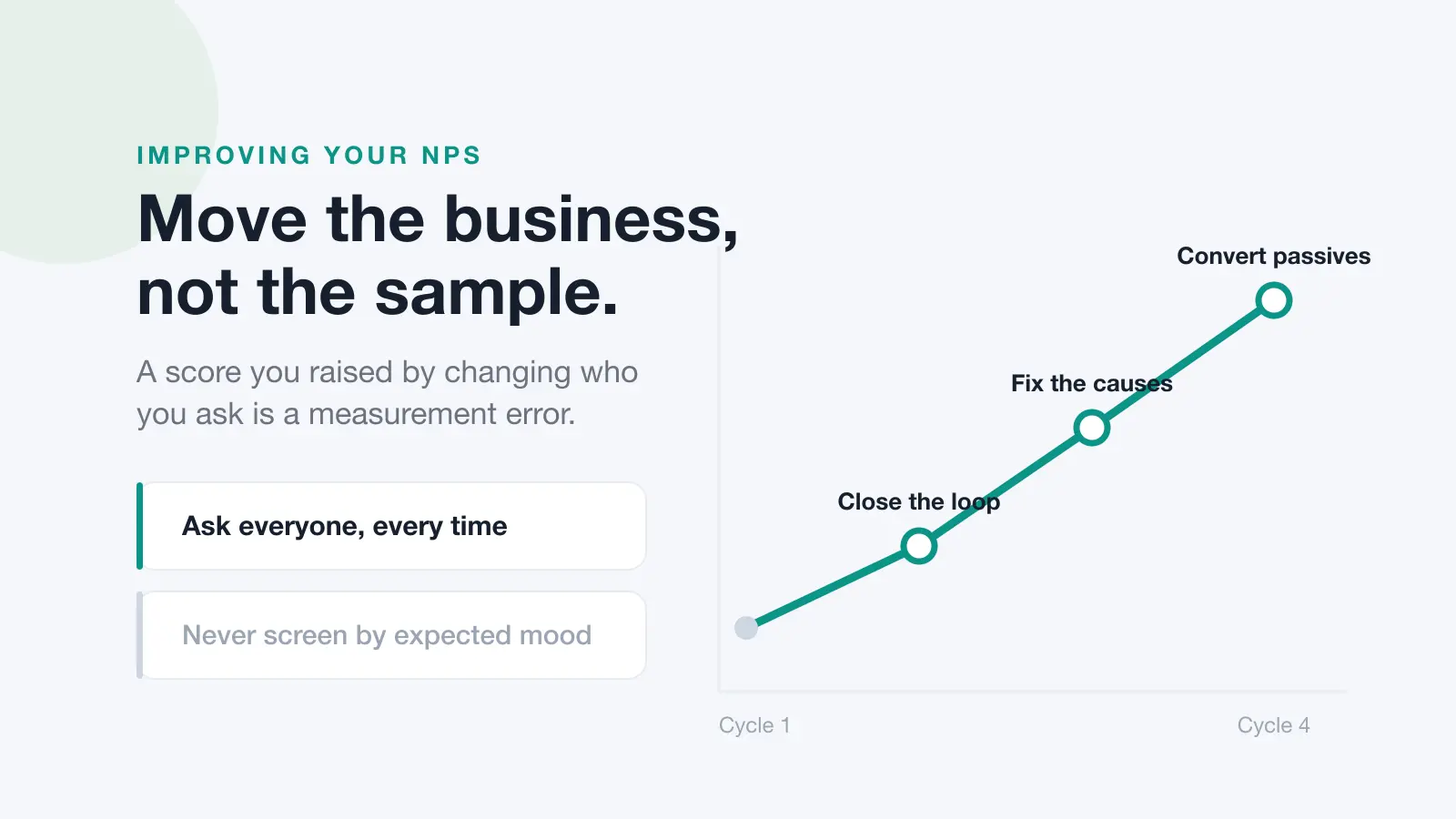
Task: Click the chart's horizontal axis line
Action: pyautogui.click(x=1033, y=692)
